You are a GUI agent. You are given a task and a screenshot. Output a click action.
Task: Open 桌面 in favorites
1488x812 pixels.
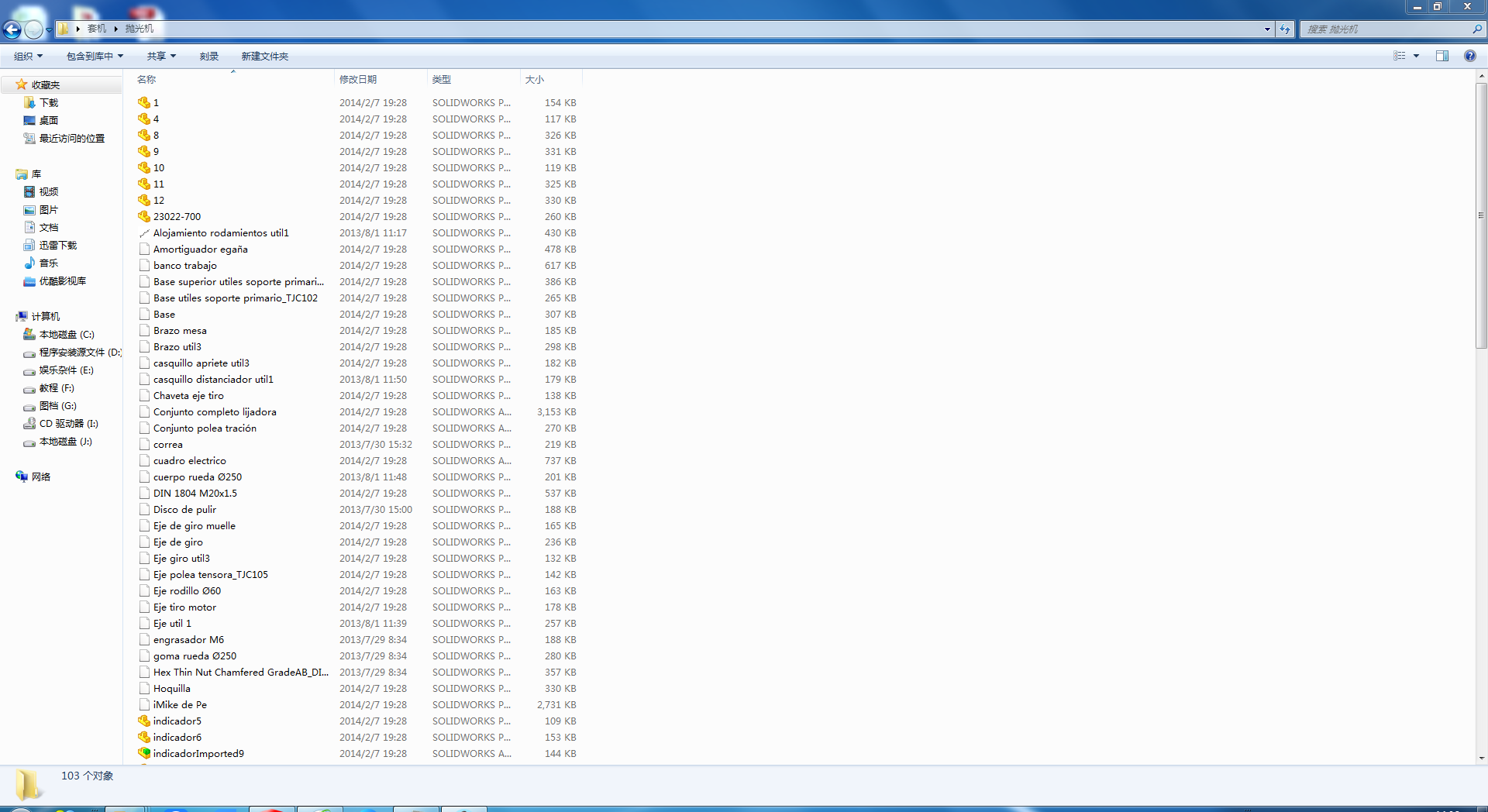point(49,120)
